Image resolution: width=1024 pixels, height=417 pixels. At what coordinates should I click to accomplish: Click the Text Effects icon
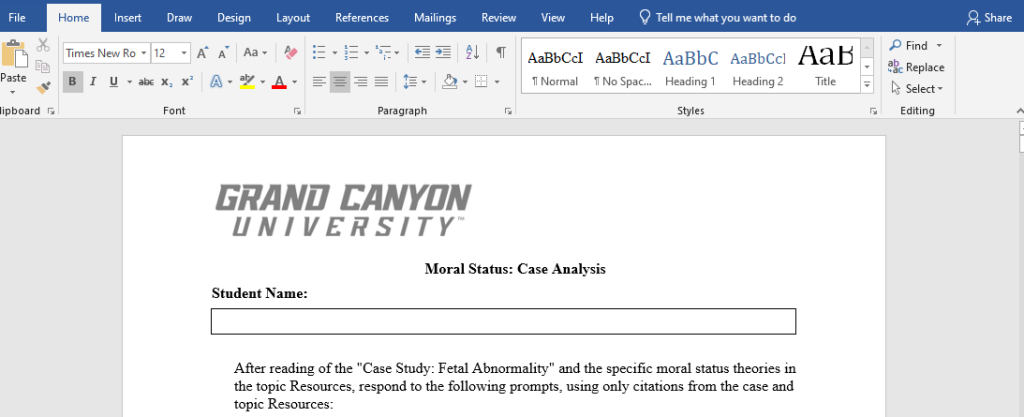pyautogui.click(x=216, y=82)
